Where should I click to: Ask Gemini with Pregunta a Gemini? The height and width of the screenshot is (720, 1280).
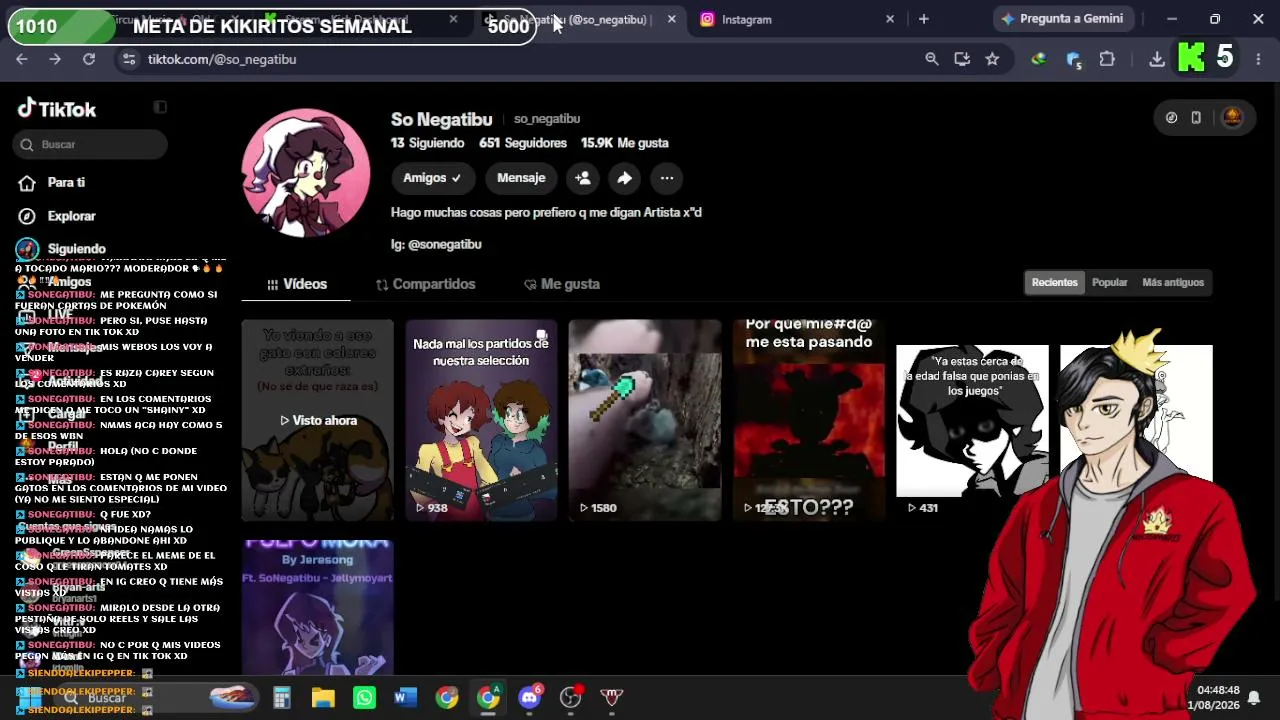pos(1062,19)
